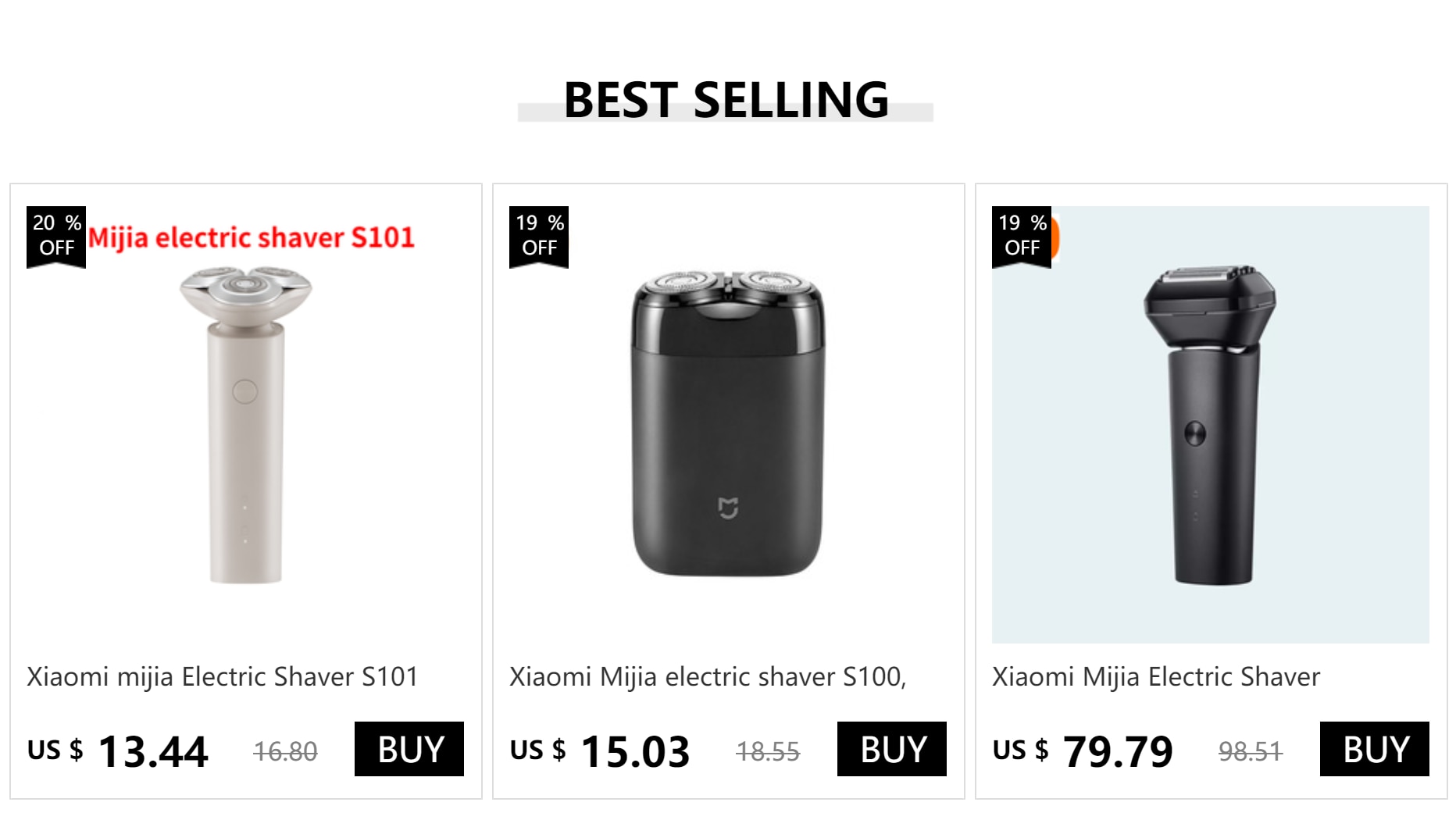Screen dimensions: 1456x820
Task: Click the US $15.03 sale price
Action: point(600,751)
